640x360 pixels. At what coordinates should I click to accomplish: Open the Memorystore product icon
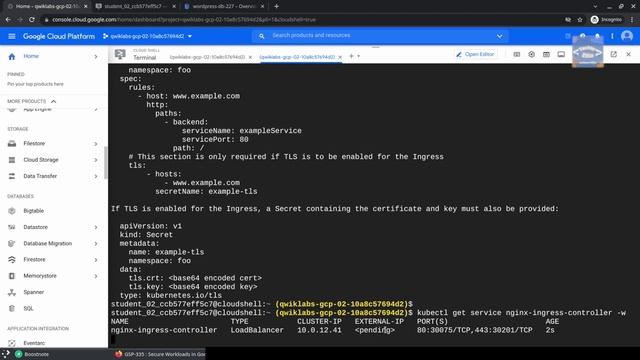click(12, 276)
